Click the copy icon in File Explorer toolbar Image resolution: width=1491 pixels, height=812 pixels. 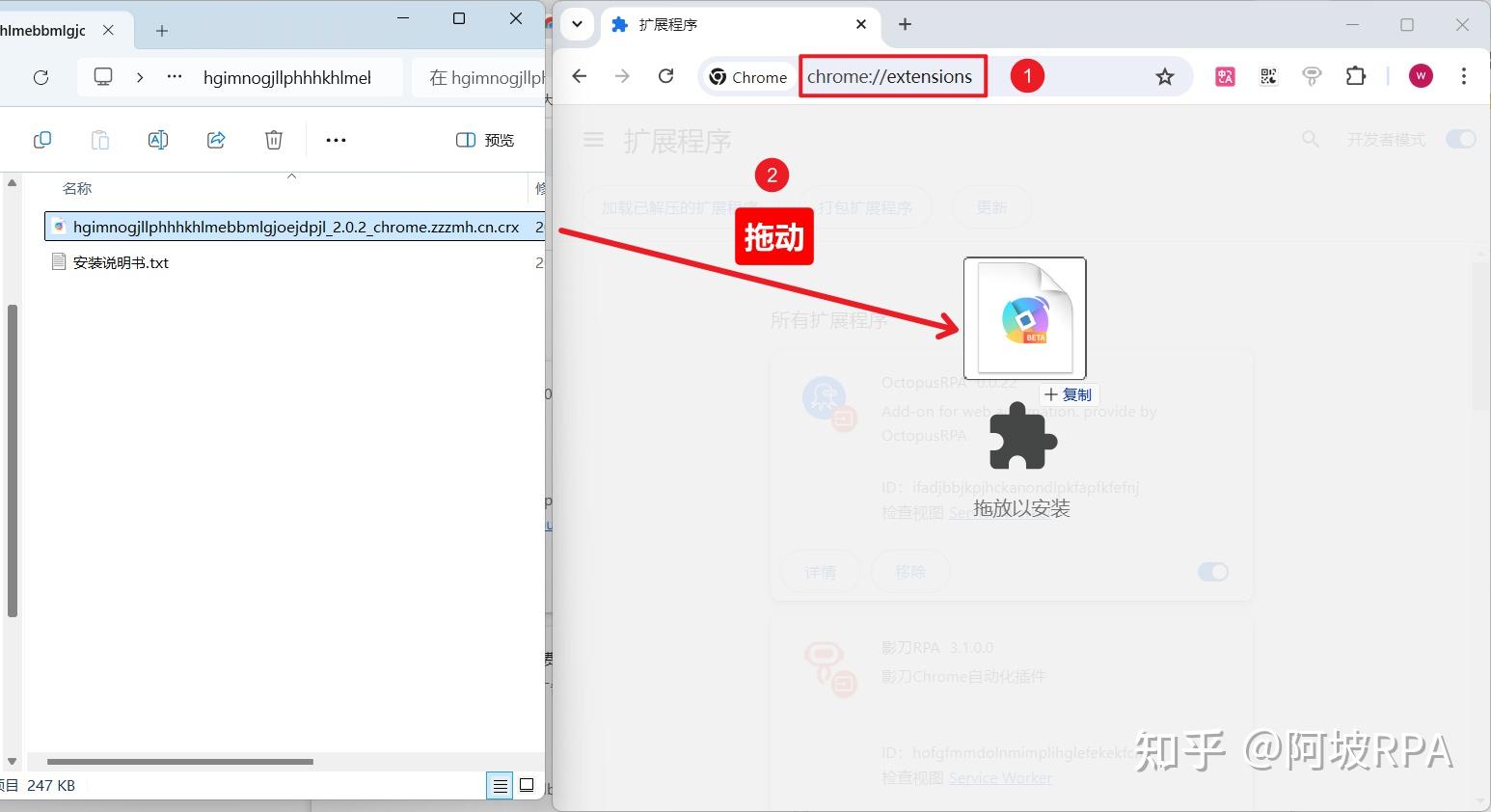42,140
